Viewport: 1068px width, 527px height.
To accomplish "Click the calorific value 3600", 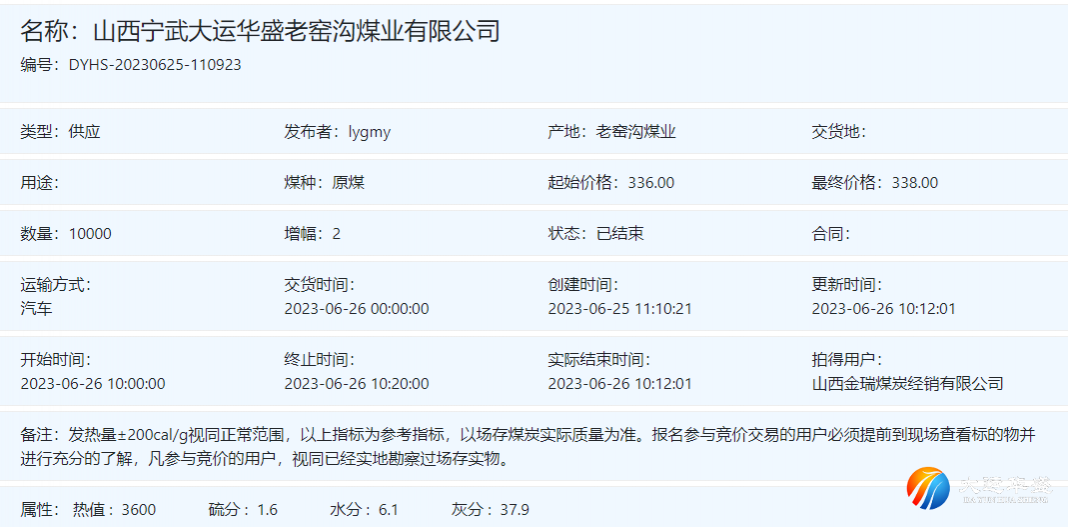I will (x=139, y=510).
